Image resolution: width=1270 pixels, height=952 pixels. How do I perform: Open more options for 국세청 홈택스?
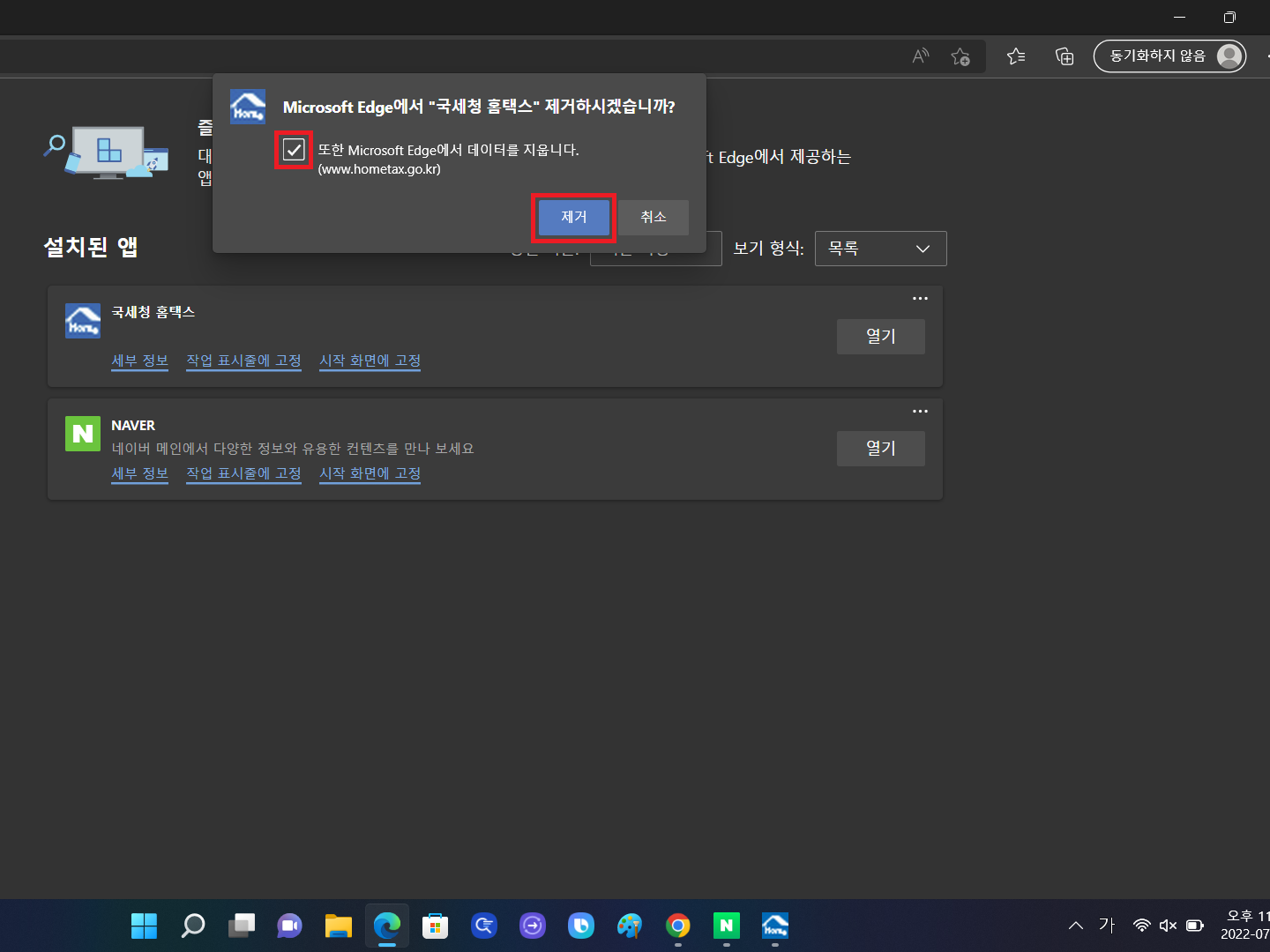920,298
